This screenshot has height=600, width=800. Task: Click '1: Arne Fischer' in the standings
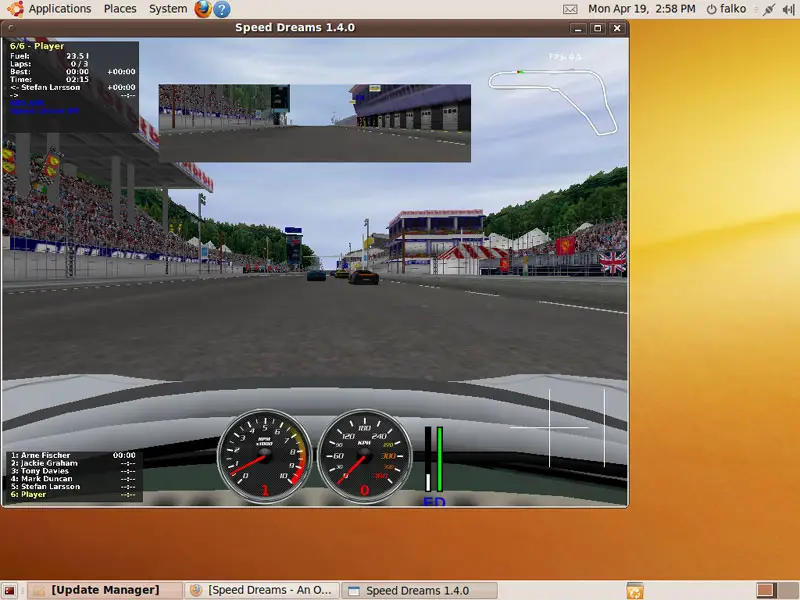click(40, 455)
